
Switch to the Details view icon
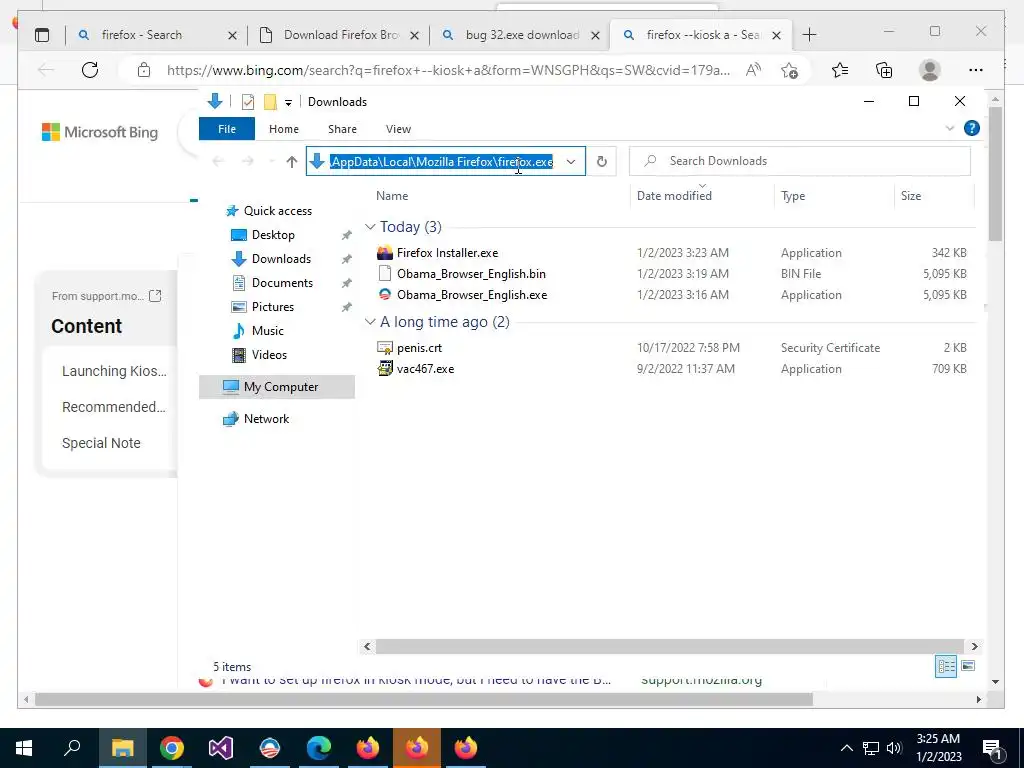pos(946,666)
